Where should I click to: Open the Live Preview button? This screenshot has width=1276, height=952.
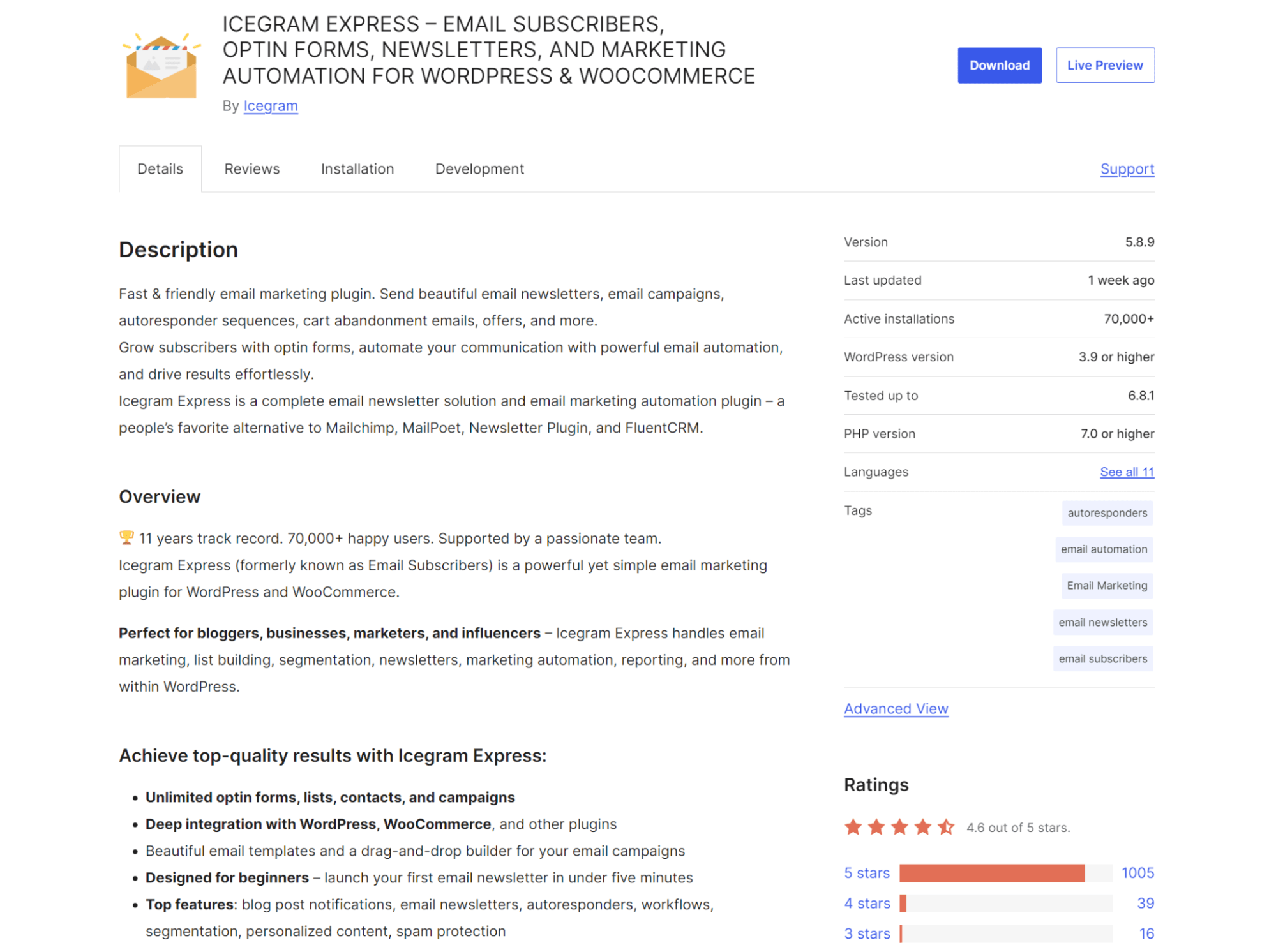click(x=1104, y=65)
